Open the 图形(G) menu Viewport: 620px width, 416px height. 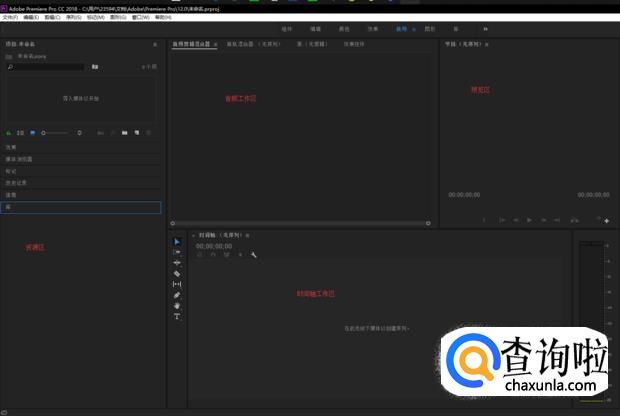(118, 17)
